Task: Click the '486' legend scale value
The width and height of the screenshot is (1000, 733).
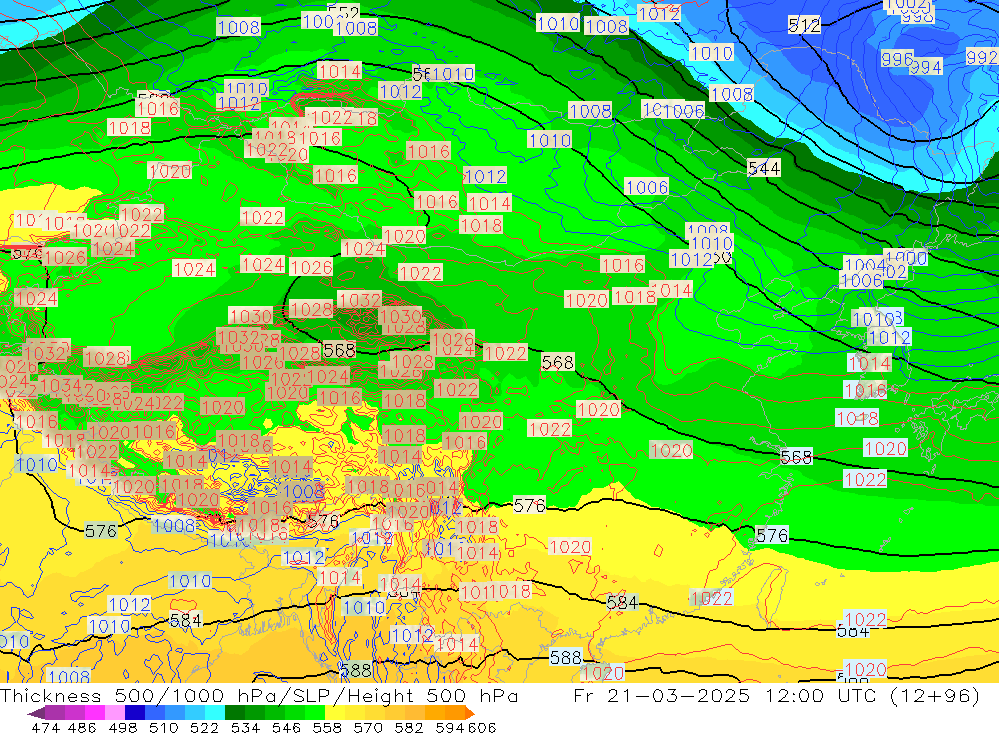Action: (82, 727)
